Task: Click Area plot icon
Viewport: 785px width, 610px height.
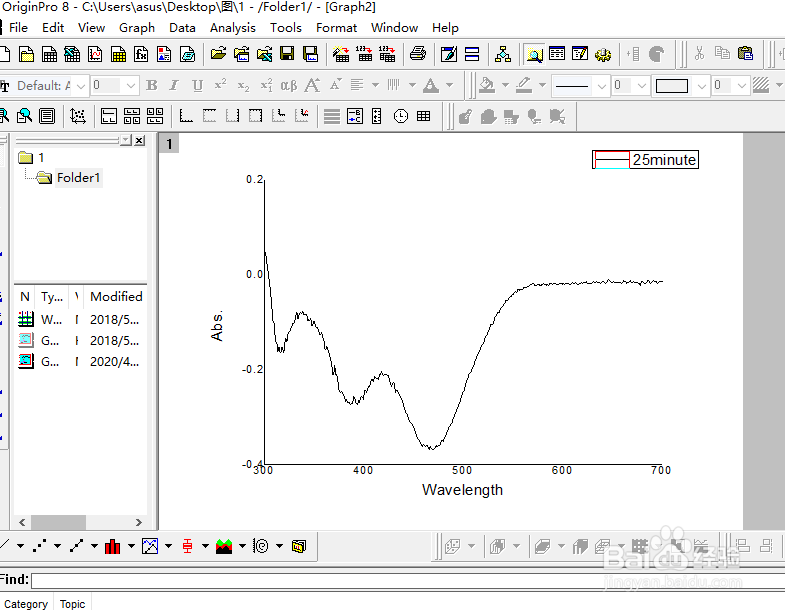Action: 224,546
